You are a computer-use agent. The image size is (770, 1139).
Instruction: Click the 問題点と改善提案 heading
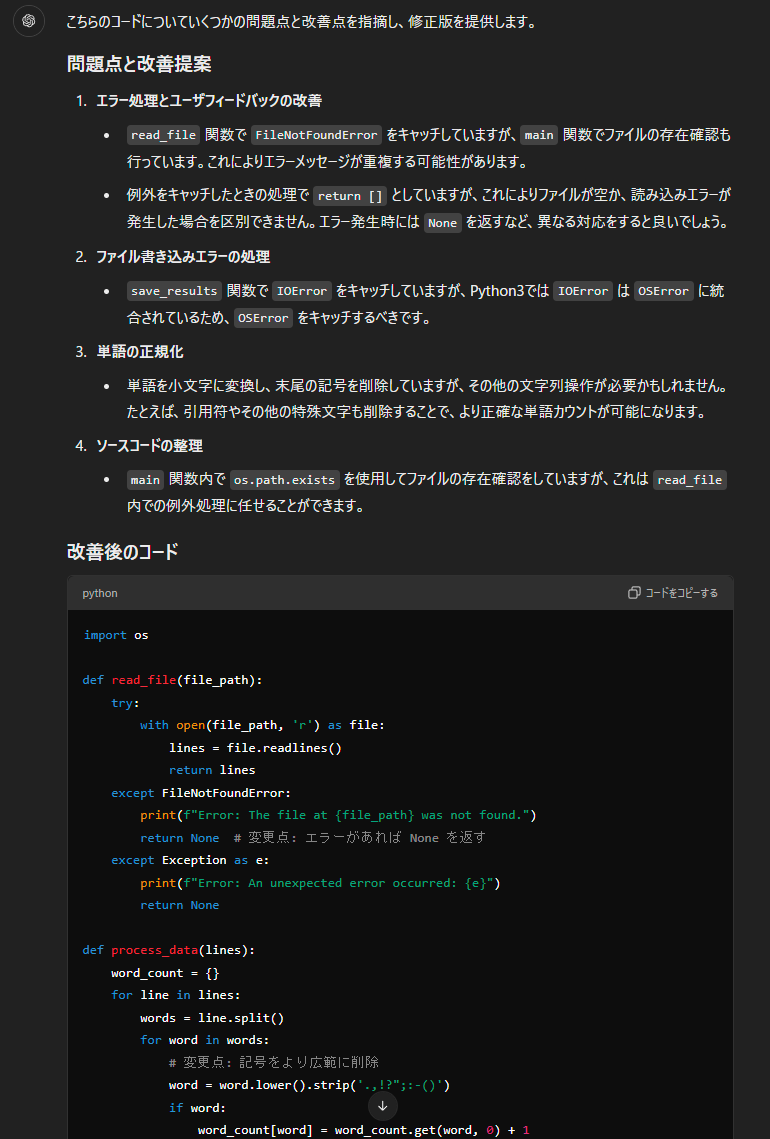pos(139,64)
